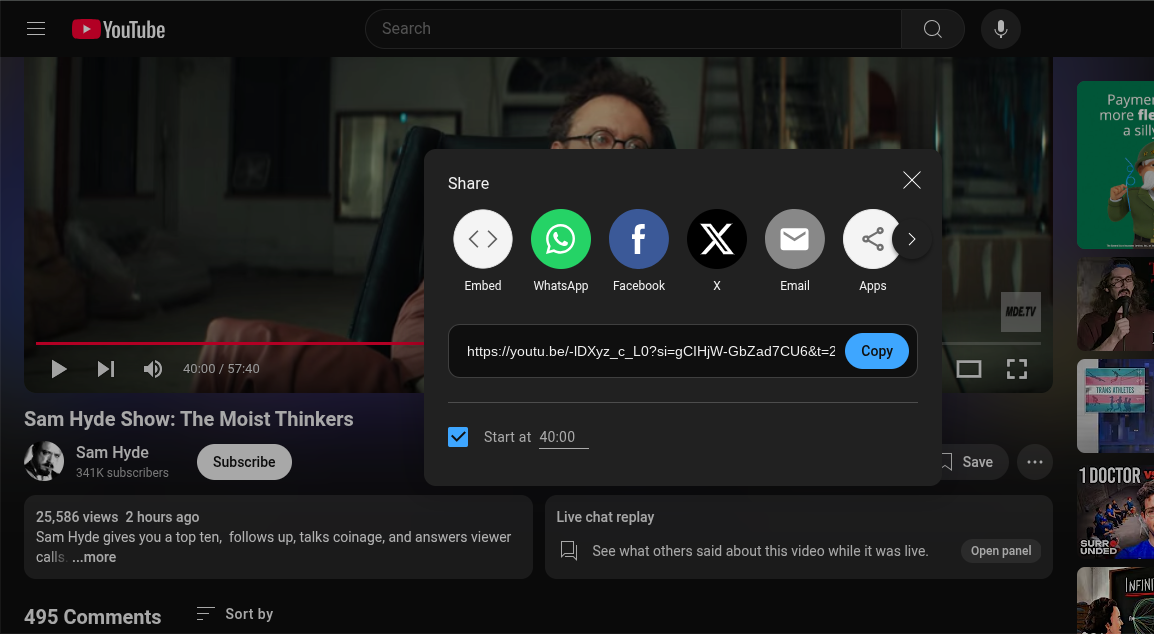Click the Search input field
The height and width of the screenshot is (634, 1154).
click(634, 29)
